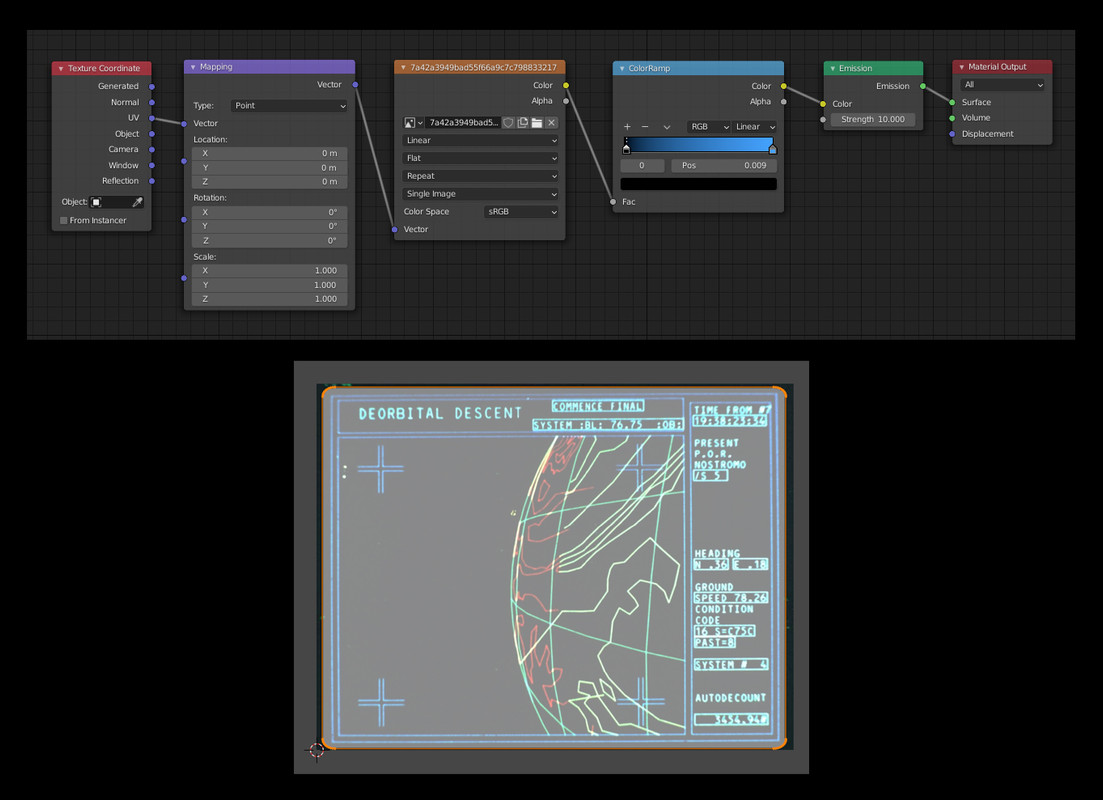1103x800 pixels.
Task: Add a color stop with the plus icon
Action: coord(627,127)
